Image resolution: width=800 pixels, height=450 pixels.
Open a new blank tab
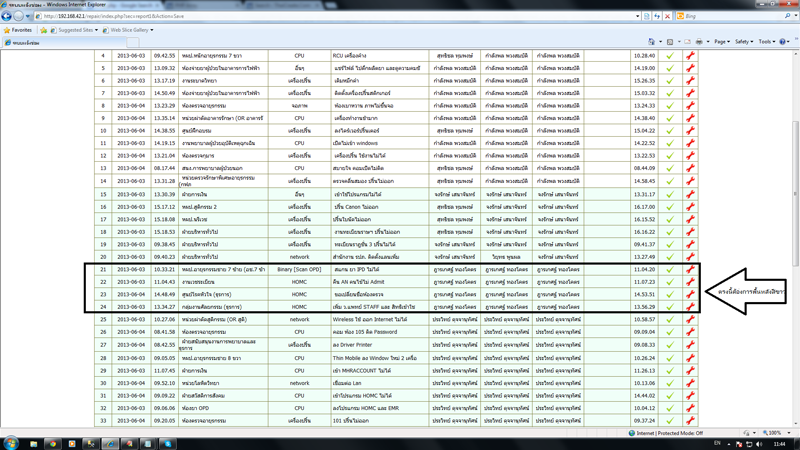[x=133, y=43]
